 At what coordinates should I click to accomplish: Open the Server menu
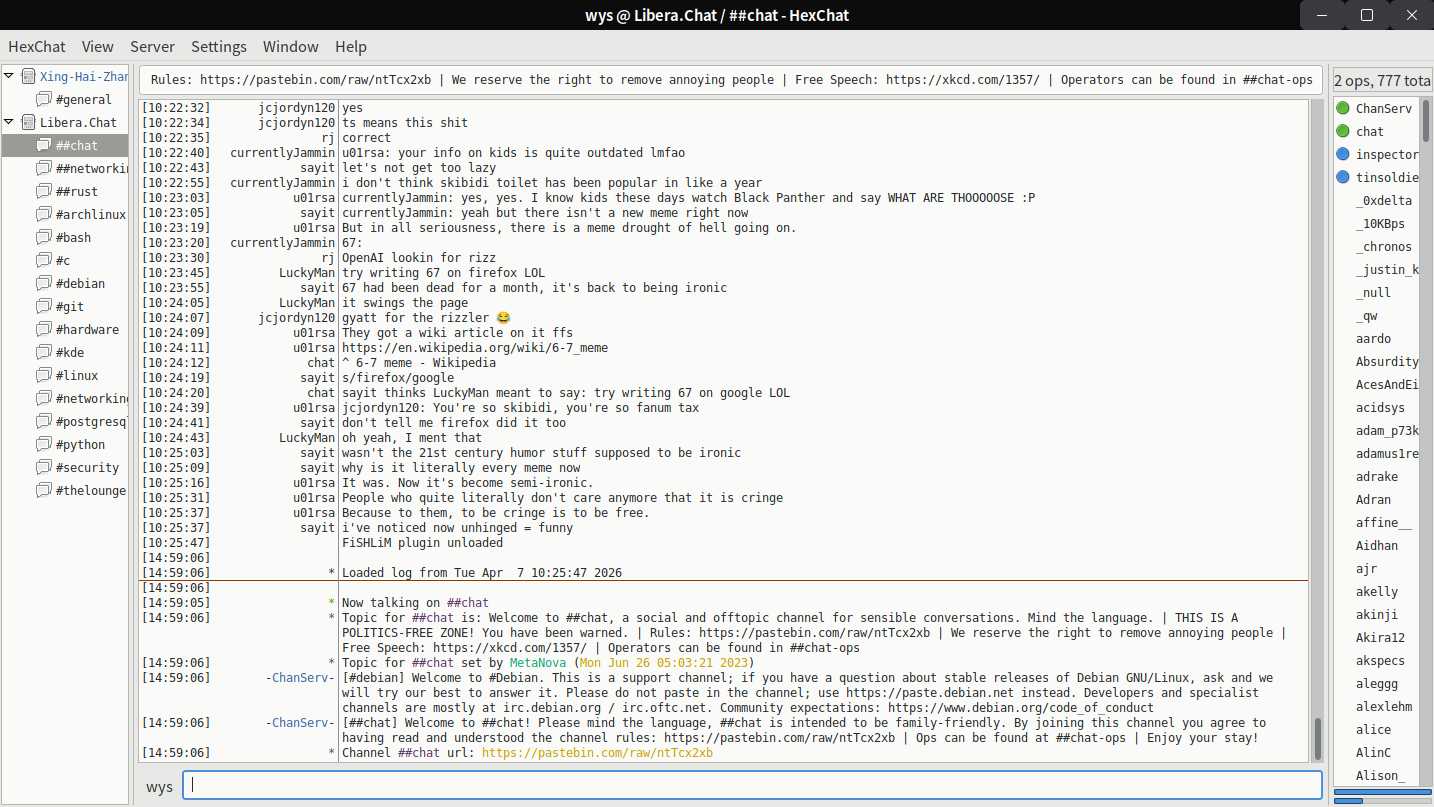coord(152,47)
